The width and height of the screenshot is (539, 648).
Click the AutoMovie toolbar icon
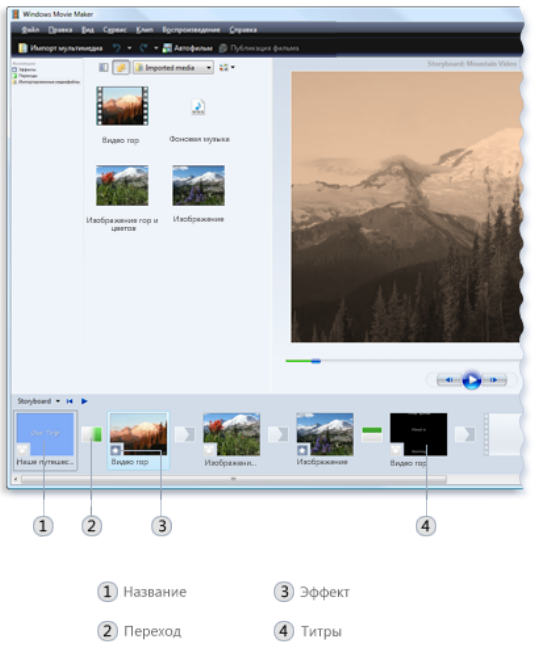click(167, 48)
